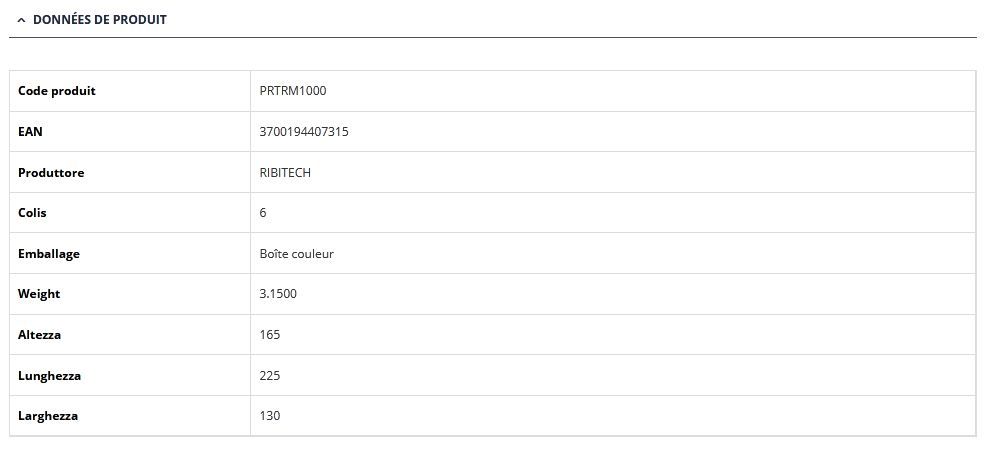Select the Larghezza value 130

(x=270, y=416)
